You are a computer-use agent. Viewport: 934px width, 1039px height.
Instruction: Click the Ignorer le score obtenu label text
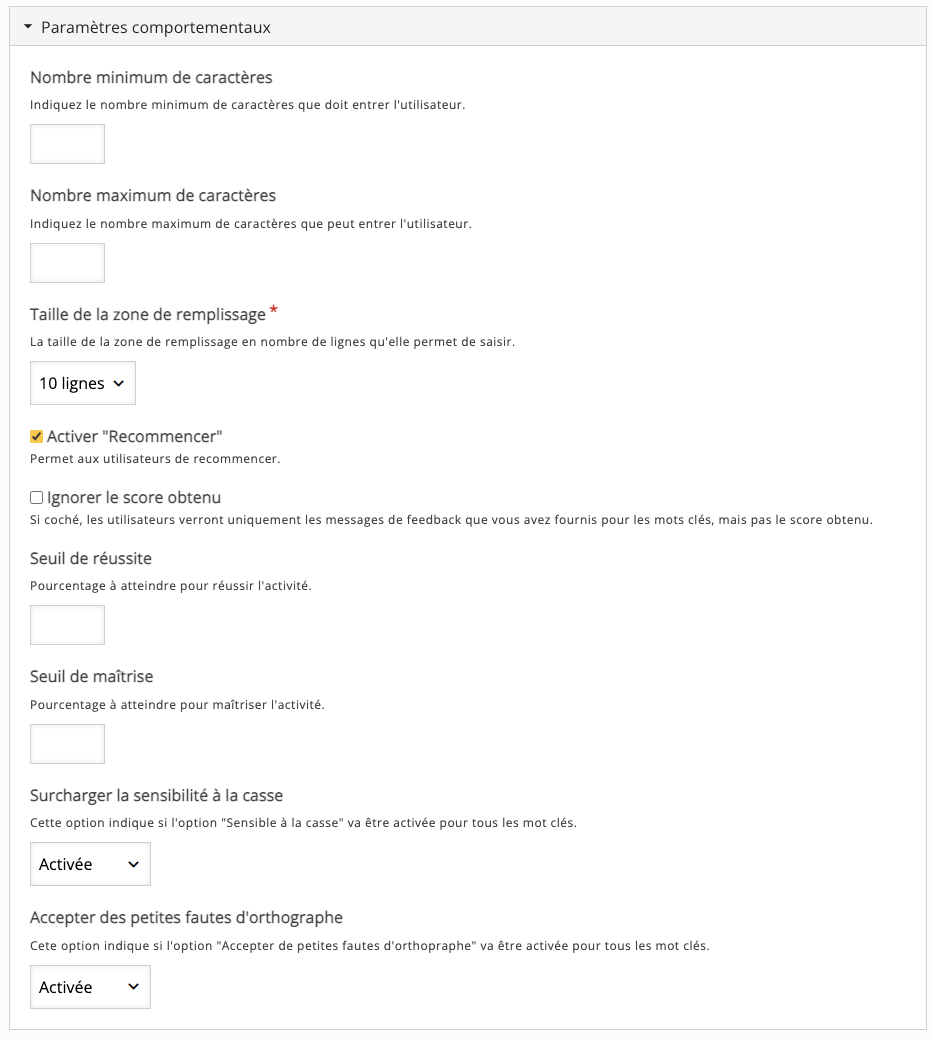[134, 497]
